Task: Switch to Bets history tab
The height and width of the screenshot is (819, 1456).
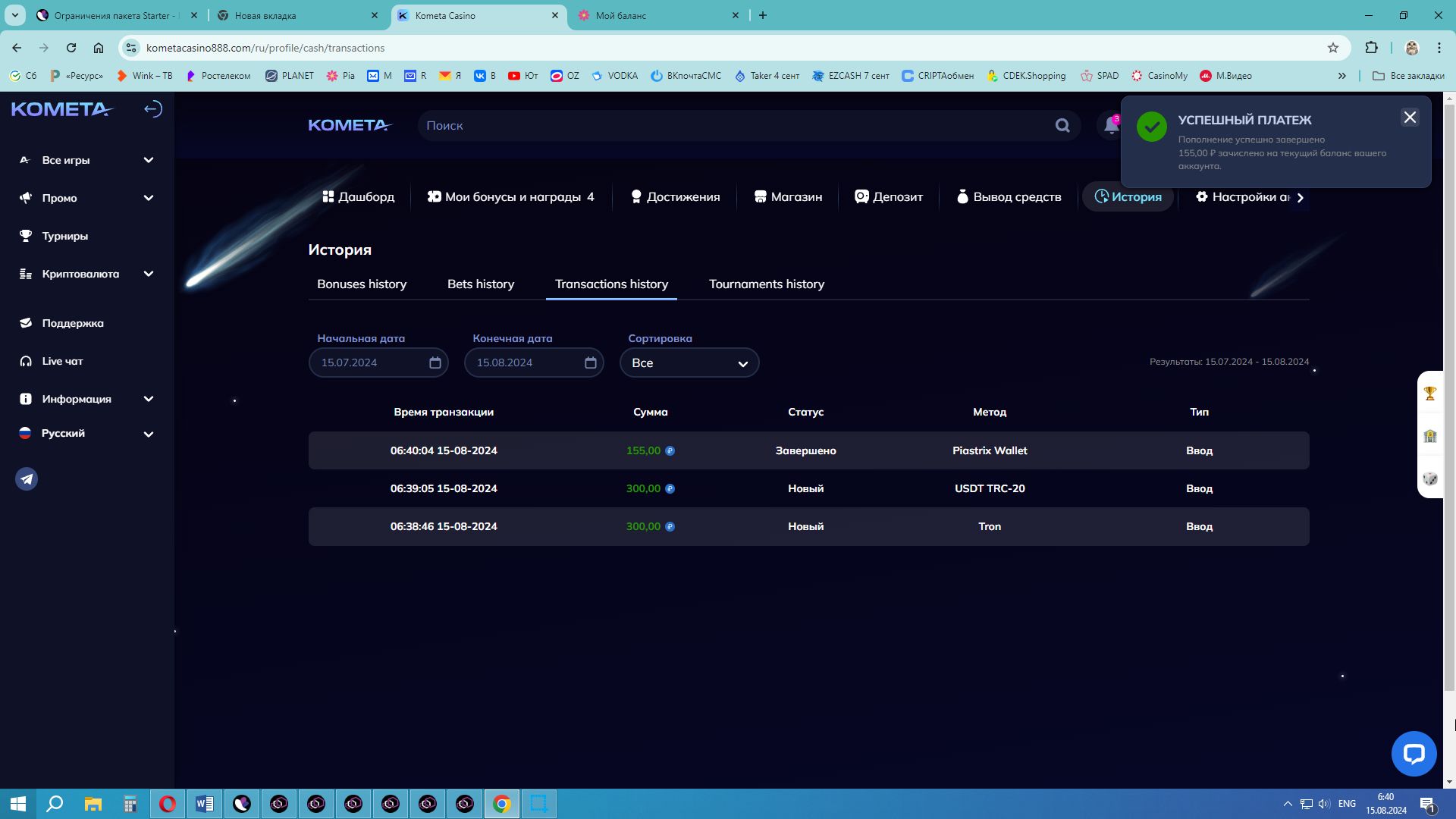Action: pos(480,284)
